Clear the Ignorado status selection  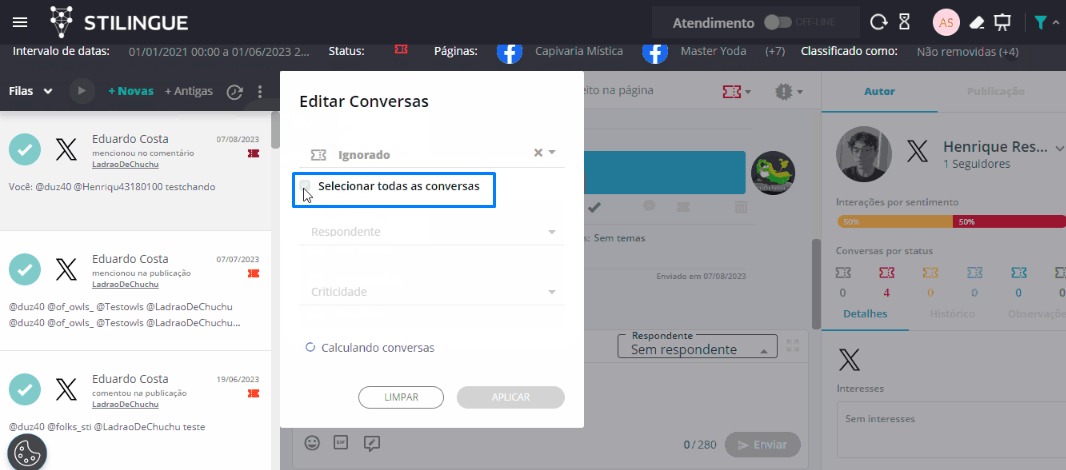pos(537,153)
